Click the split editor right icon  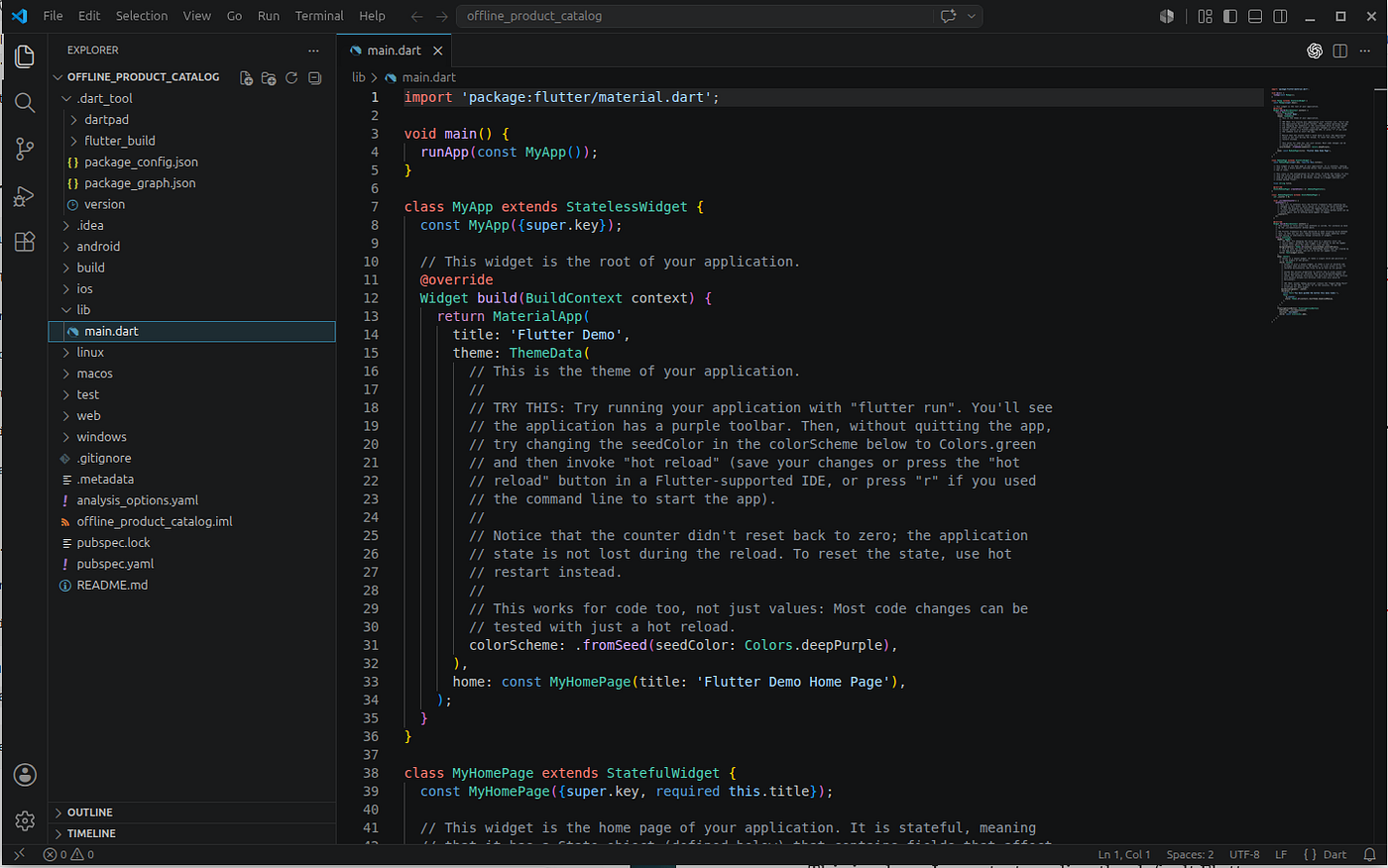point(1340,51)
